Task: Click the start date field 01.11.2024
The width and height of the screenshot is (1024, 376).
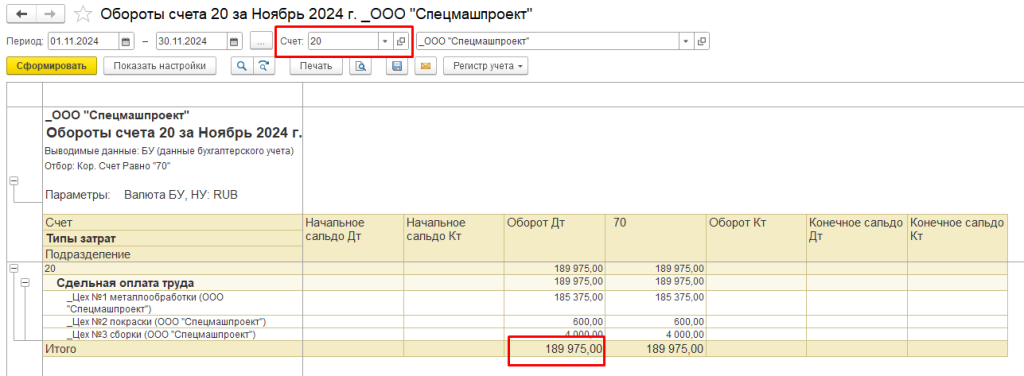Action: tap(83, 41)
